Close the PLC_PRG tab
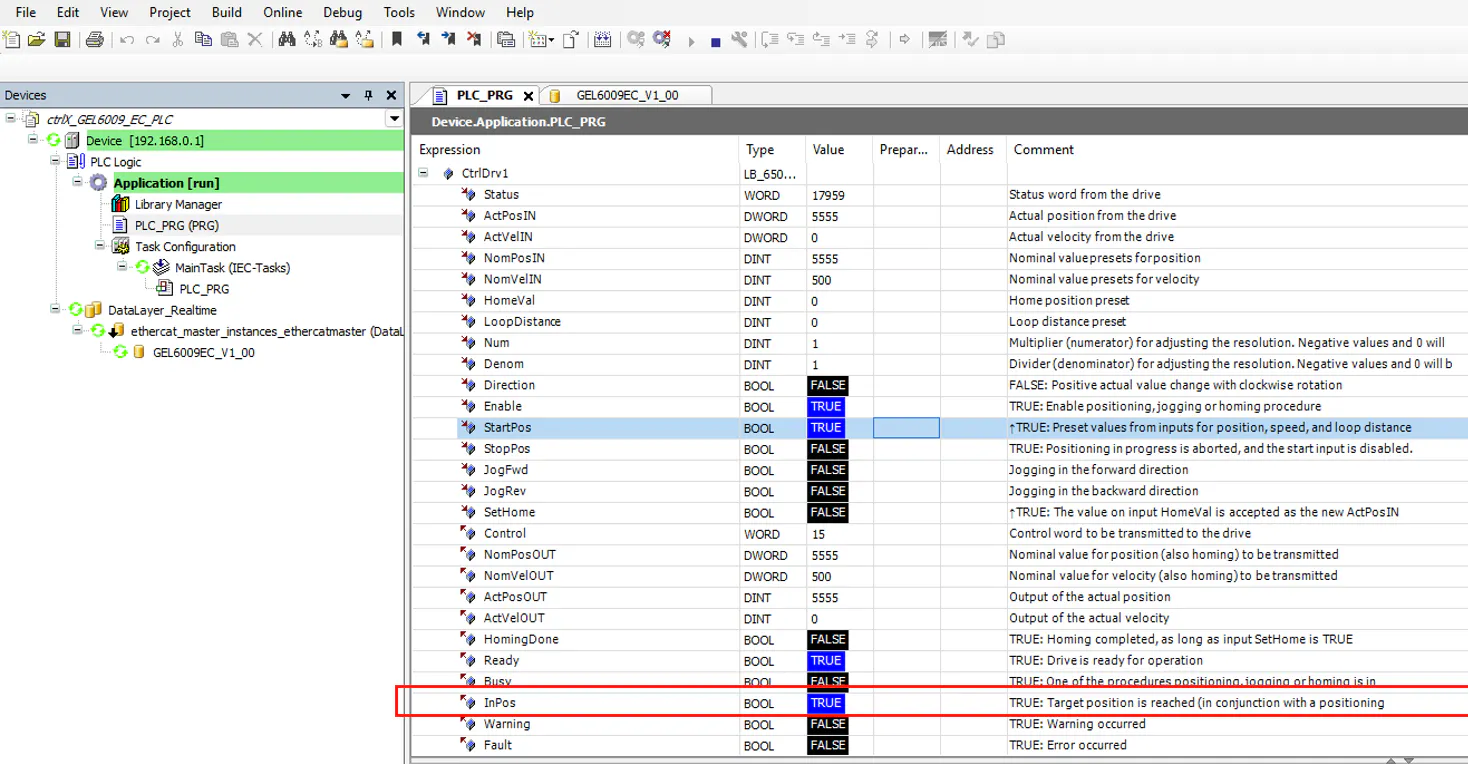 [x=529, y=96]
